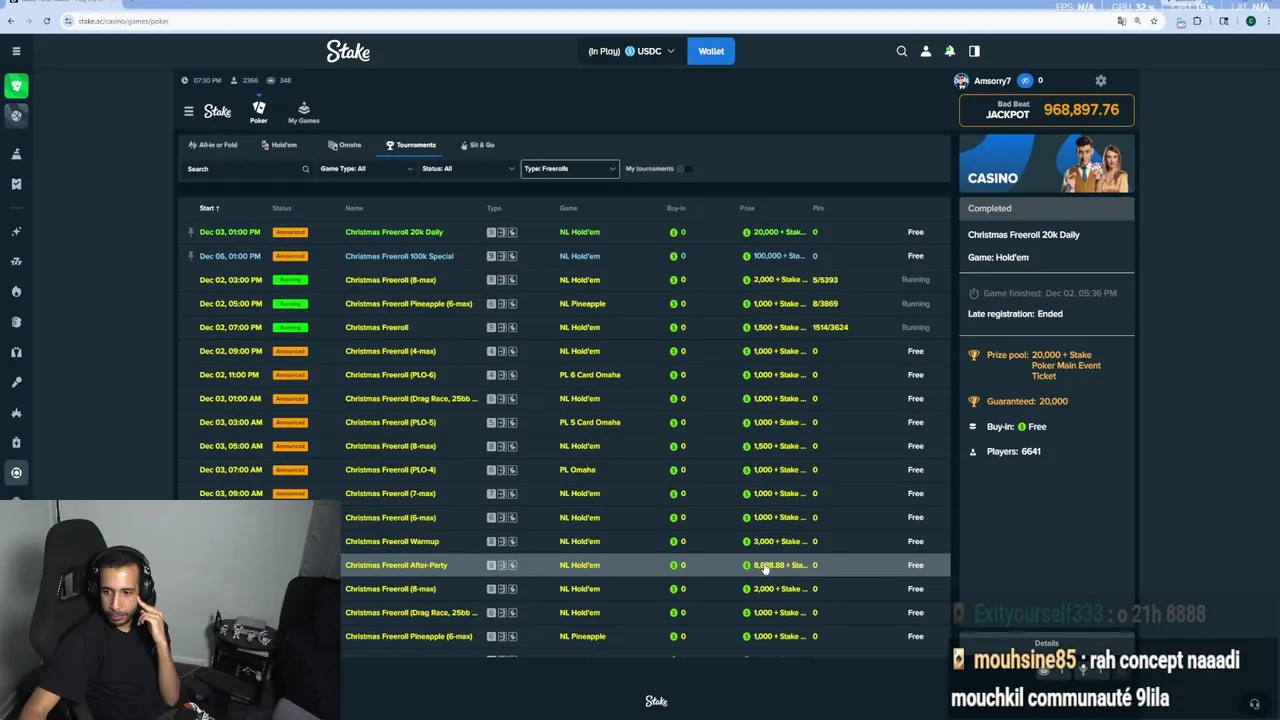Sort by Start column header
The image size is (1280, 720).
pyautogui.click(x=209, y=208)
